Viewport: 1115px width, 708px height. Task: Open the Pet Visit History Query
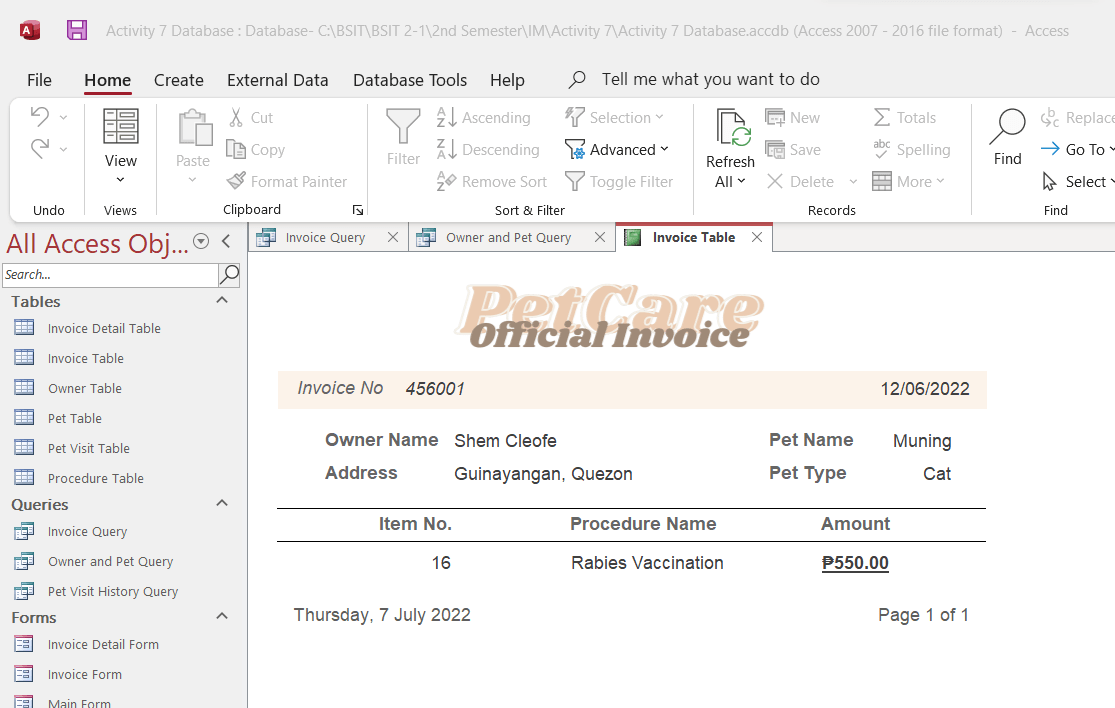[112, 591]
